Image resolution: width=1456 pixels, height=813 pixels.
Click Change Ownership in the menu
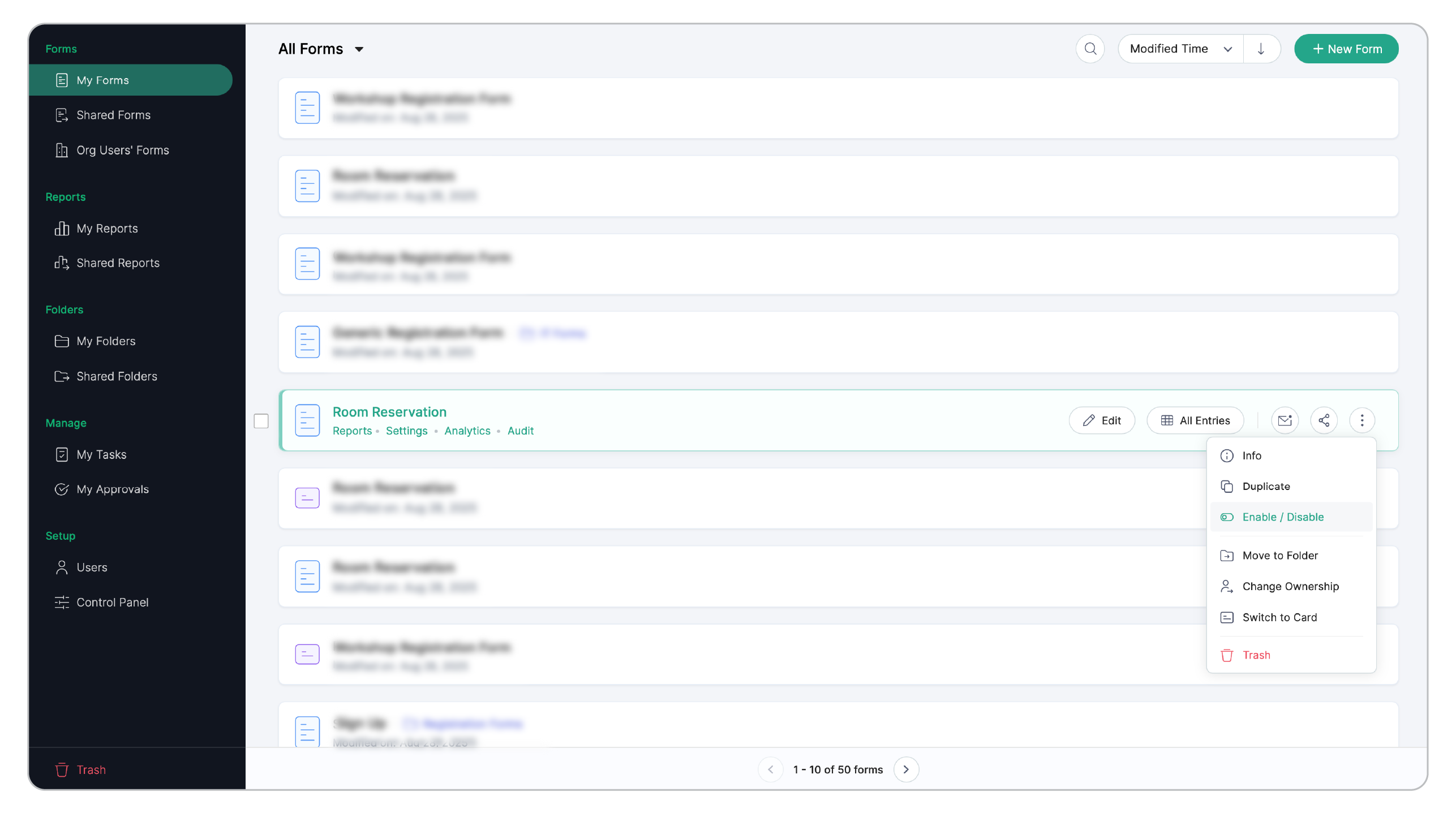pyautogui.click(x=1290, y=587)
